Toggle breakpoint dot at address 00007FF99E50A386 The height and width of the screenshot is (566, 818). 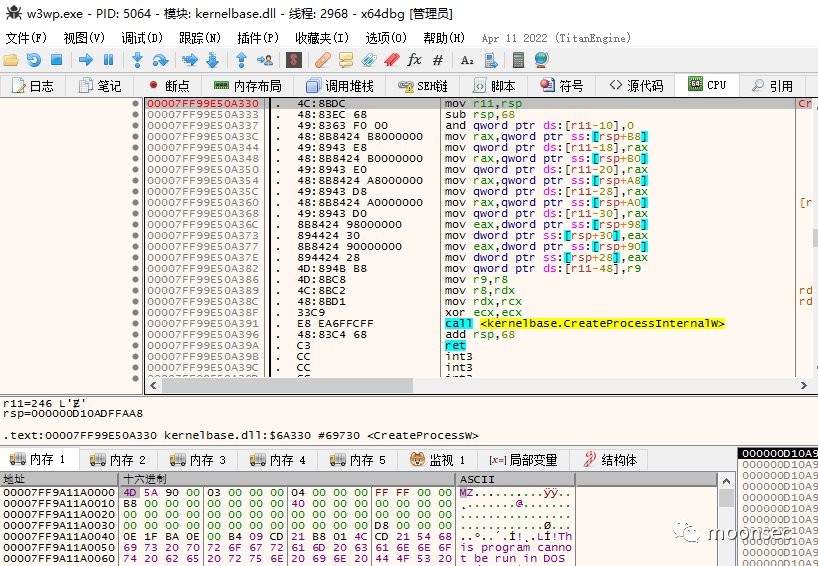tap(136, 280)
